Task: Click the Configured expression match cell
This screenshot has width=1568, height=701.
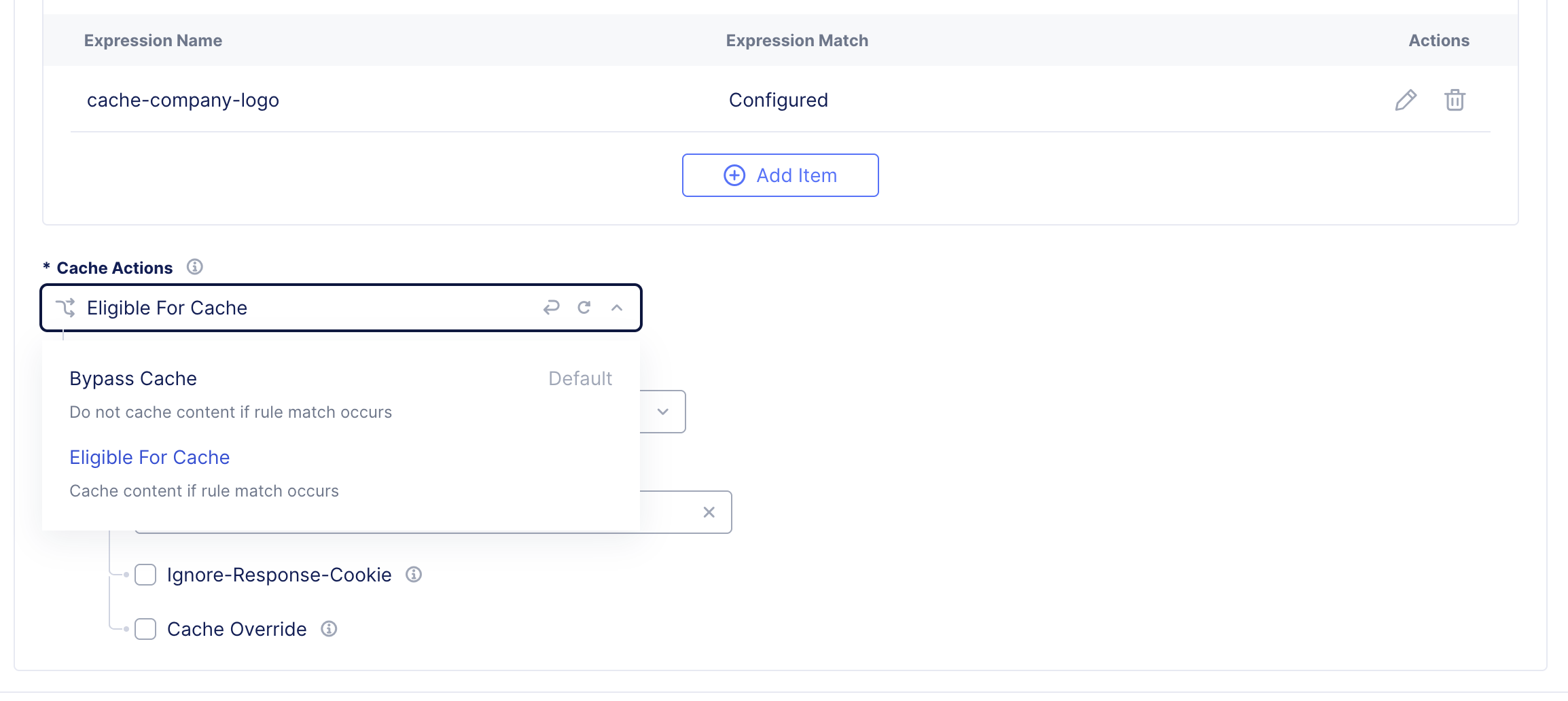Action: point(779,100)
